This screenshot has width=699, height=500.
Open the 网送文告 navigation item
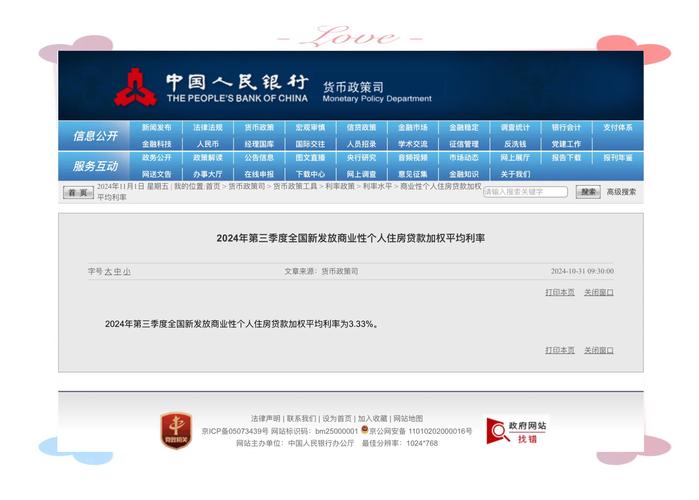[156, 174]
